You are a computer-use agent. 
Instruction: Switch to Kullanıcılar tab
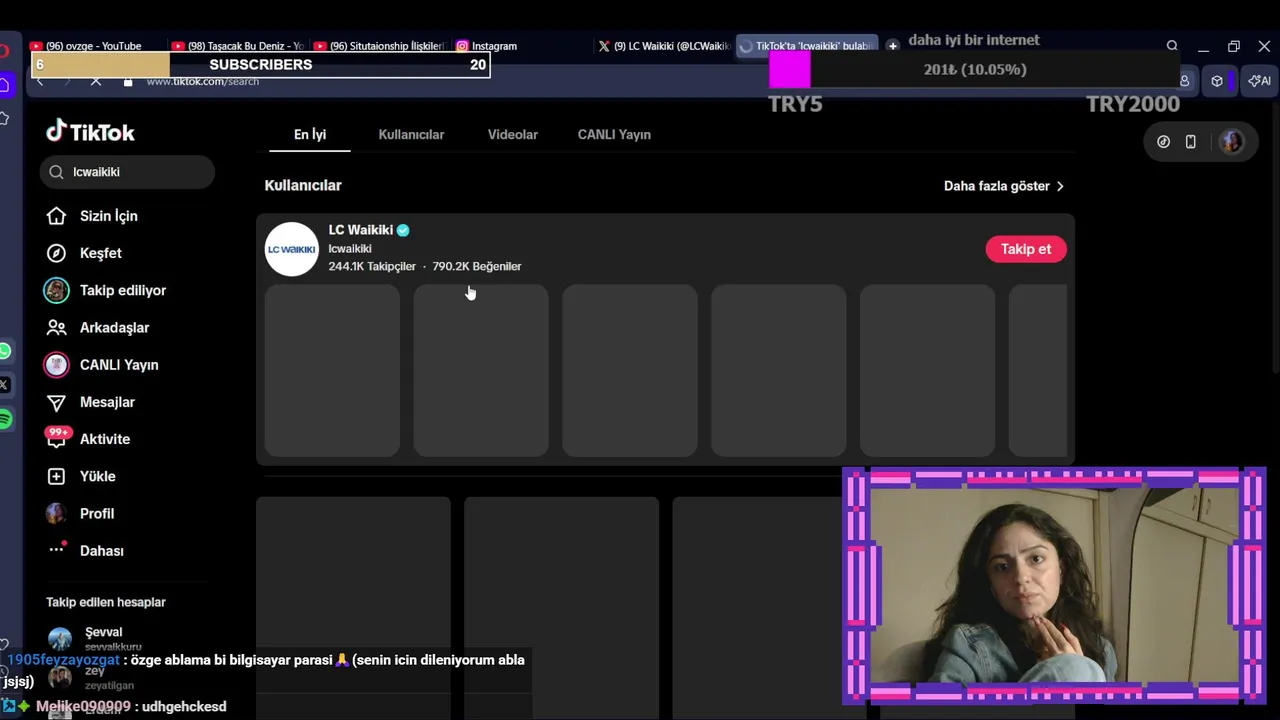411,134
